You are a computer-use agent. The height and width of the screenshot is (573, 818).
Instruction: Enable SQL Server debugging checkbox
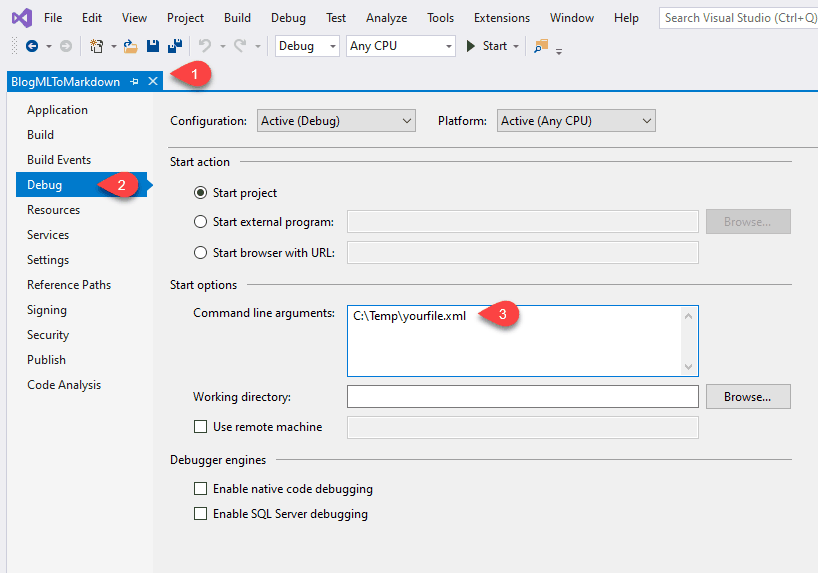(200, 514)
